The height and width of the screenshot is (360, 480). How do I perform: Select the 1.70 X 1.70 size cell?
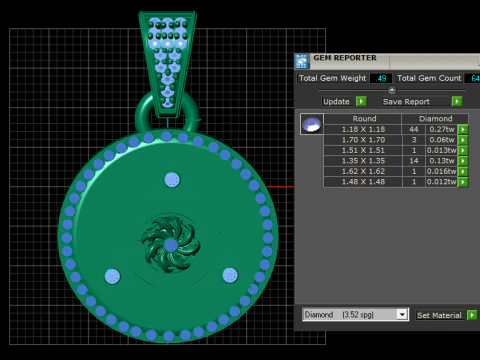pyautogui.click(x=363, y=140)
